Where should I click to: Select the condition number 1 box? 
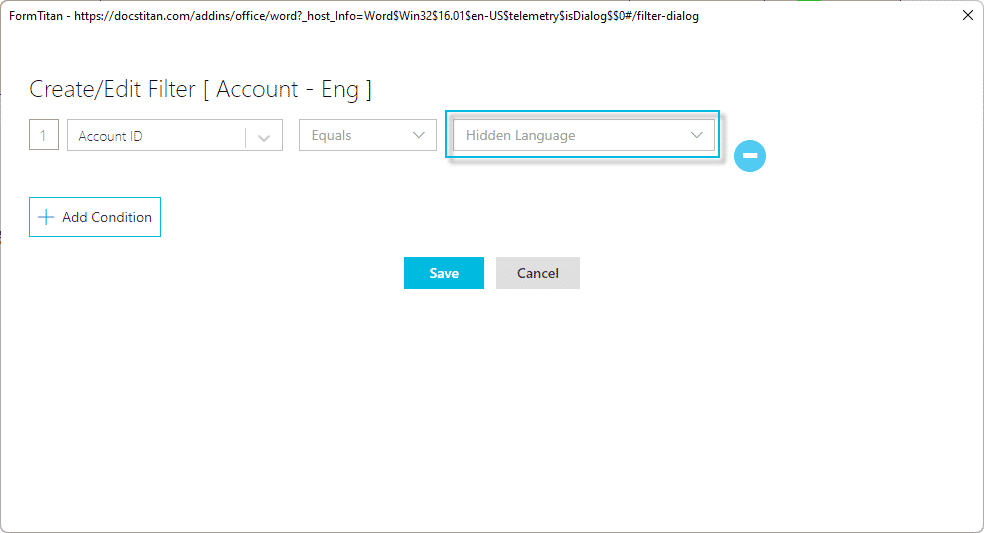[43, 135]
